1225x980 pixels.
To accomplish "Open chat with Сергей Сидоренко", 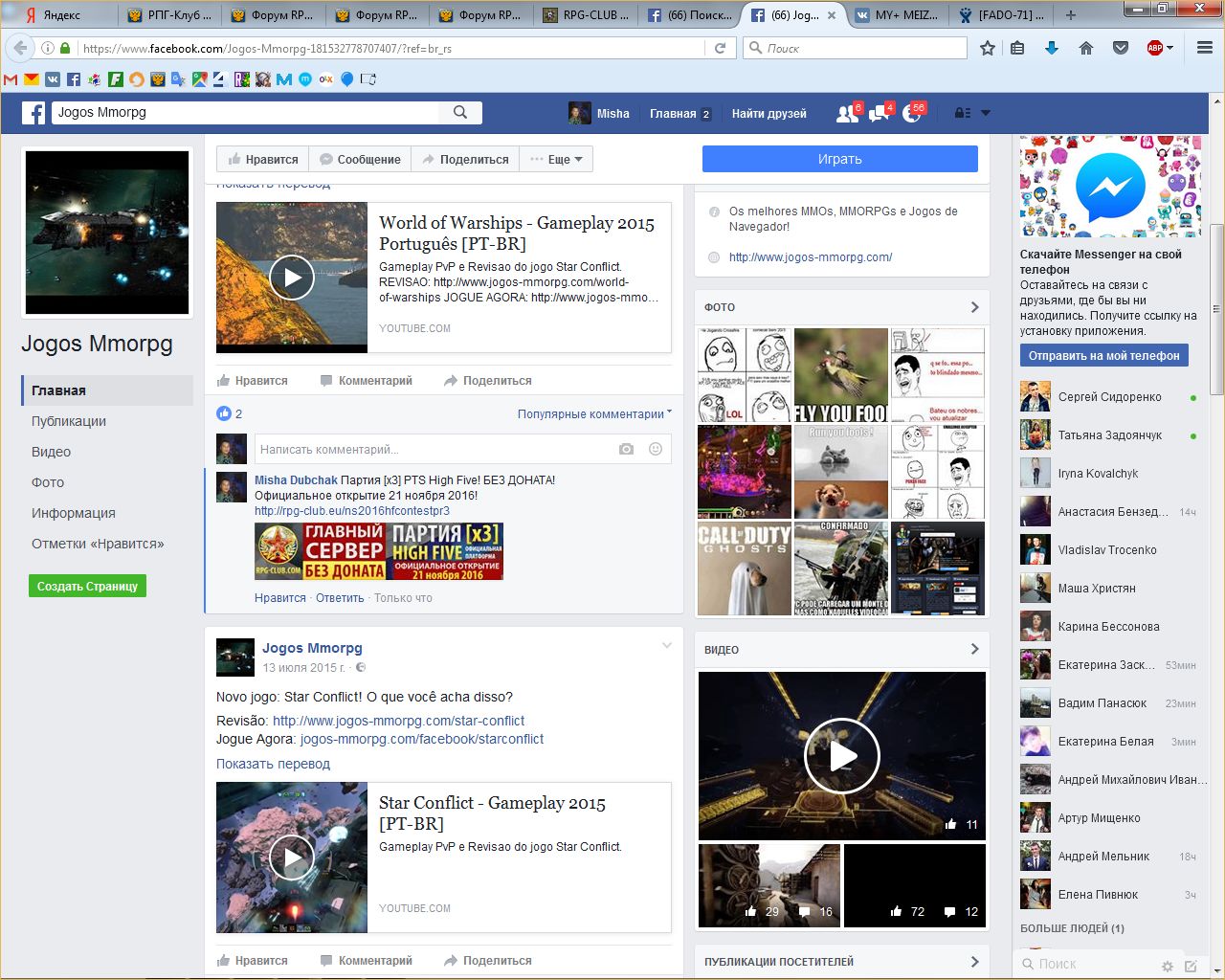I will (x=1109, y=397).
